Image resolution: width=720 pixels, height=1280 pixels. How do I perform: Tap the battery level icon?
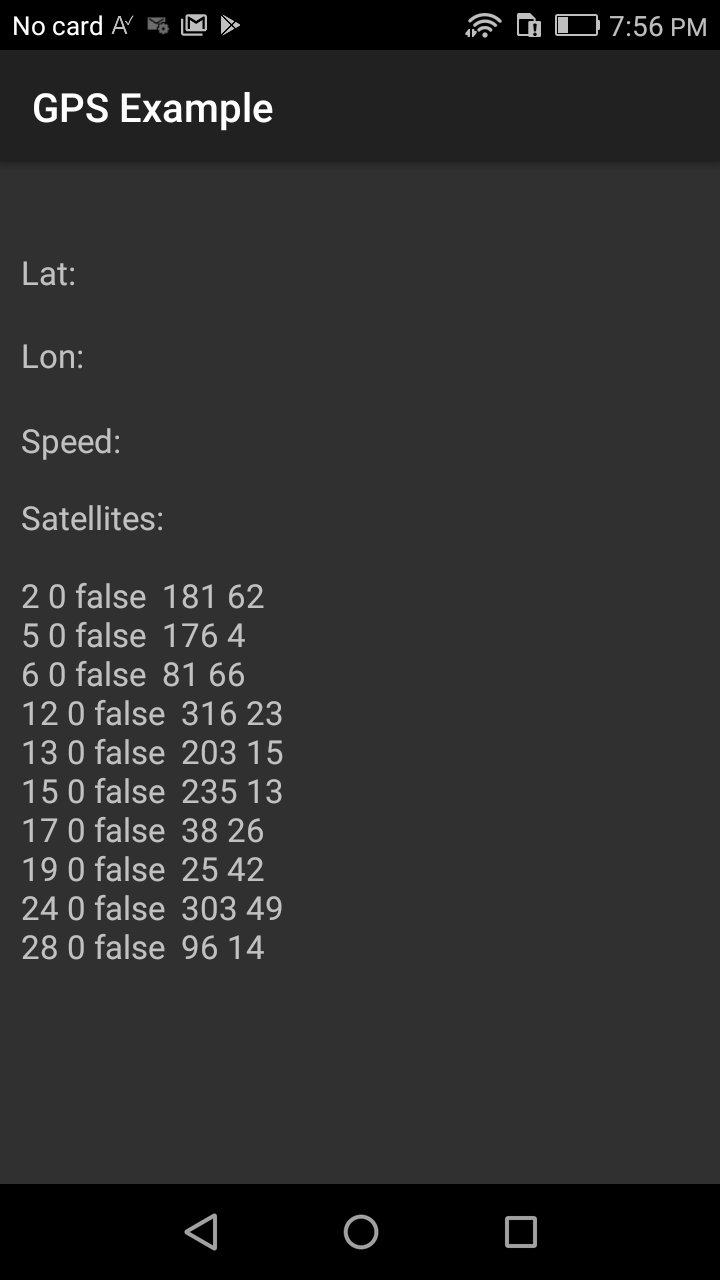click(576, 26)
